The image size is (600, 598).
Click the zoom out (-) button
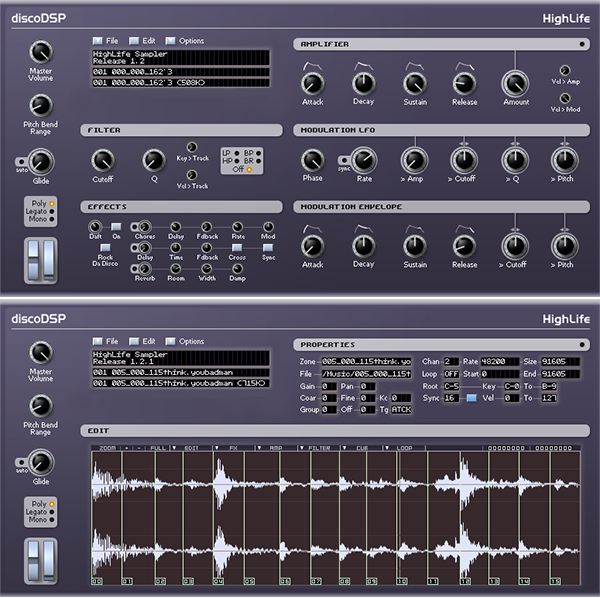click(x=139, y=448)
